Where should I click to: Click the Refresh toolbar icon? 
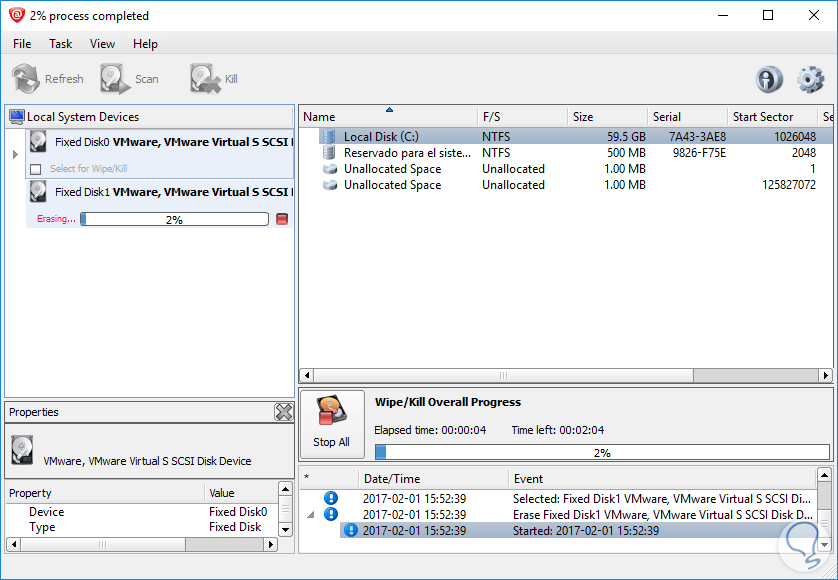point(26,79)
